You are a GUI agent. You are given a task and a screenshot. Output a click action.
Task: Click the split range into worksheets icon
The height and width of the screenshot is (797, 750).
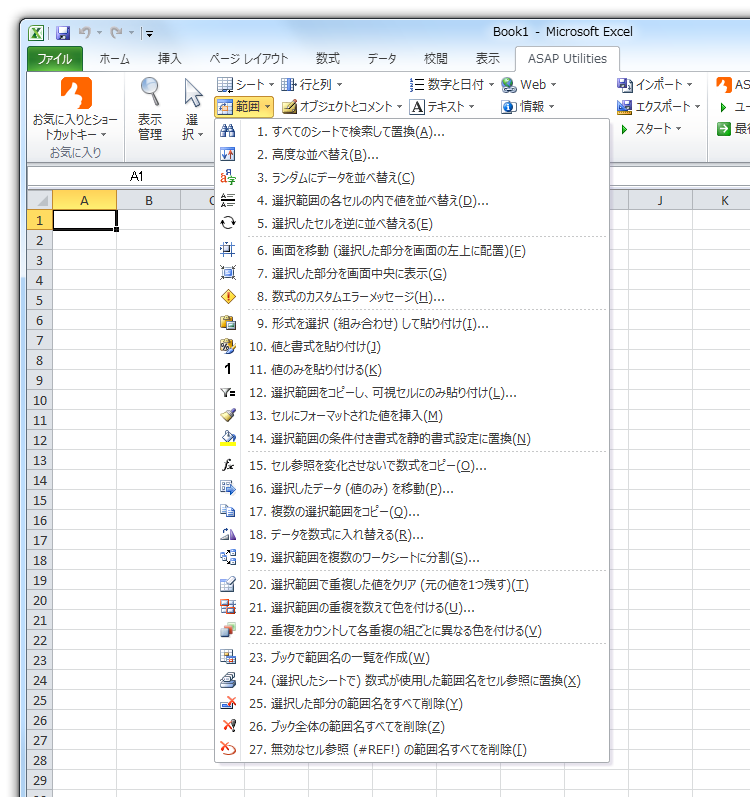[x=228, y=557]
